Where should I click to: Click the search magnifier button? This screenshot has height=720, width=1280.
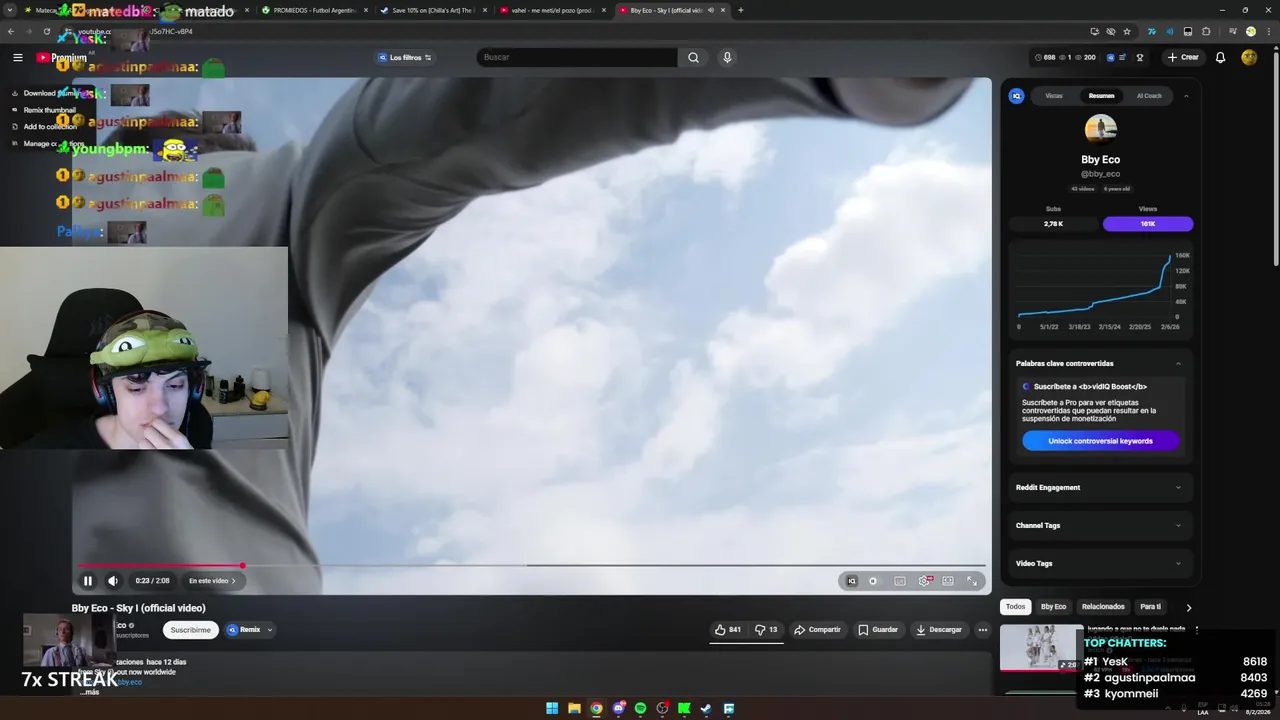[x=693, y=57]
